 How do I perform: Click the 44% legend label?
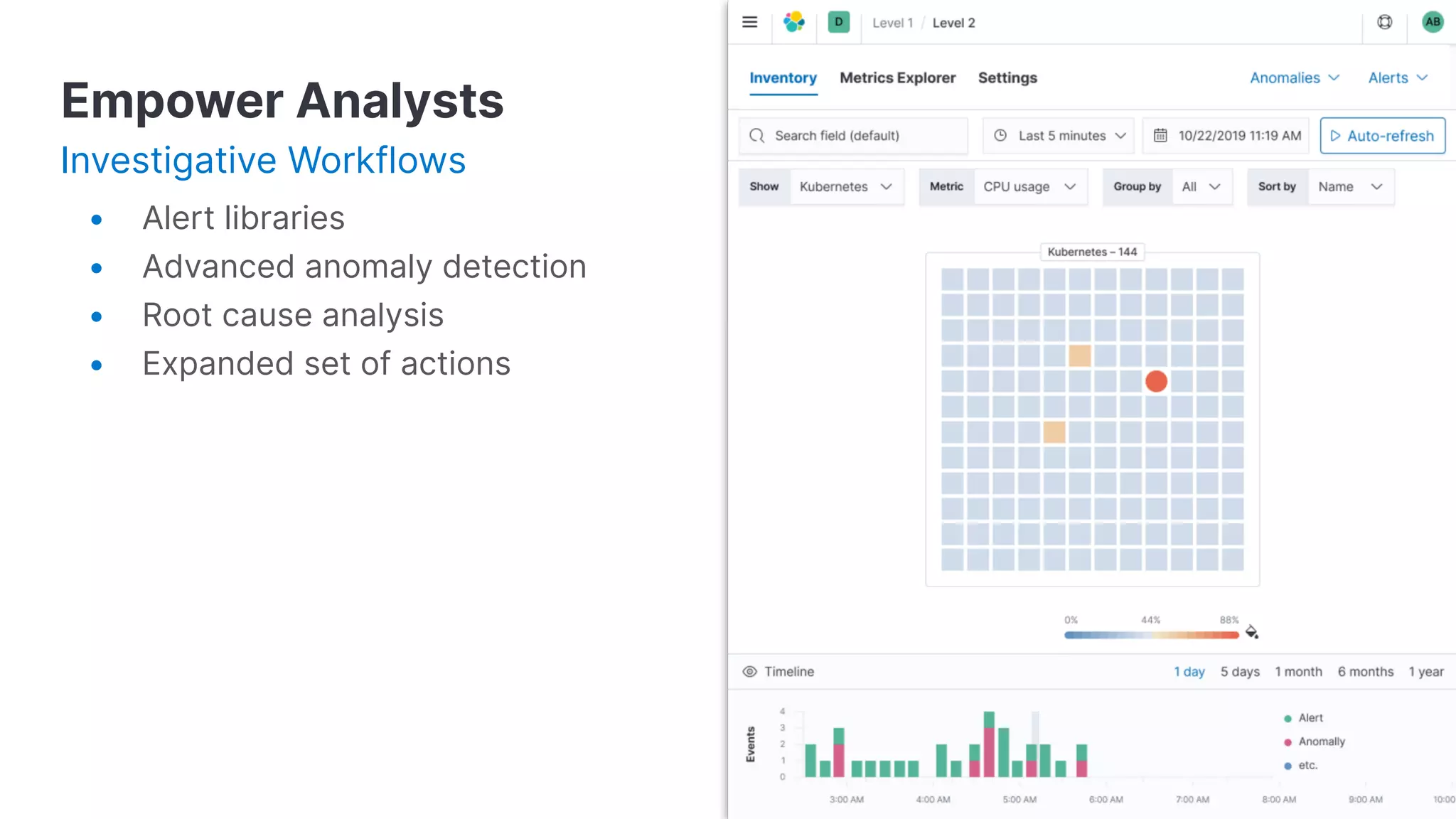point(1150,620)
